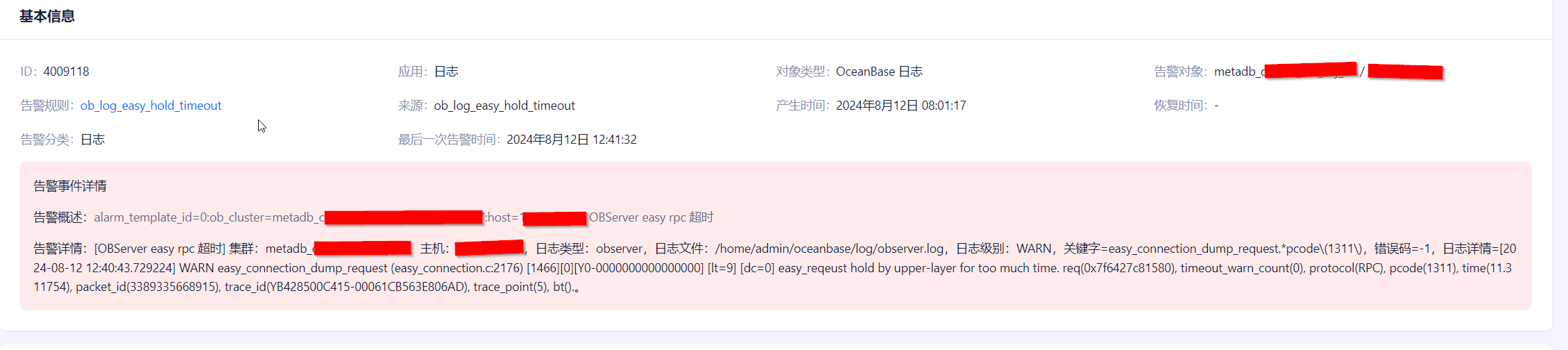Click the 告警规则 field label
1568x350 pixels.
[48, 106]
